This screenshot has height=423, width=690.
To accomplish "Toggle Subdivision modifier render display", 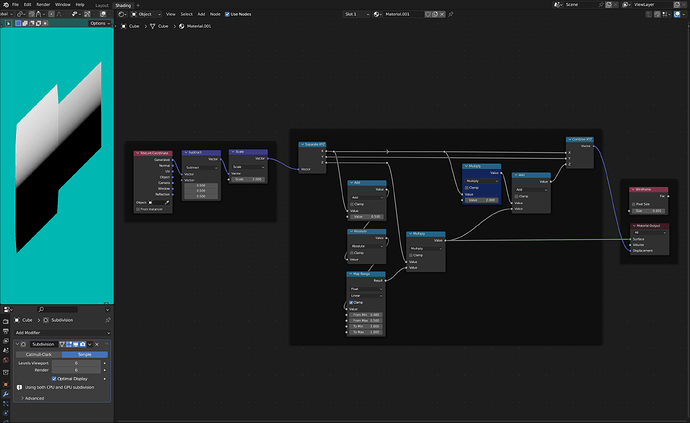I will point(82,344).
